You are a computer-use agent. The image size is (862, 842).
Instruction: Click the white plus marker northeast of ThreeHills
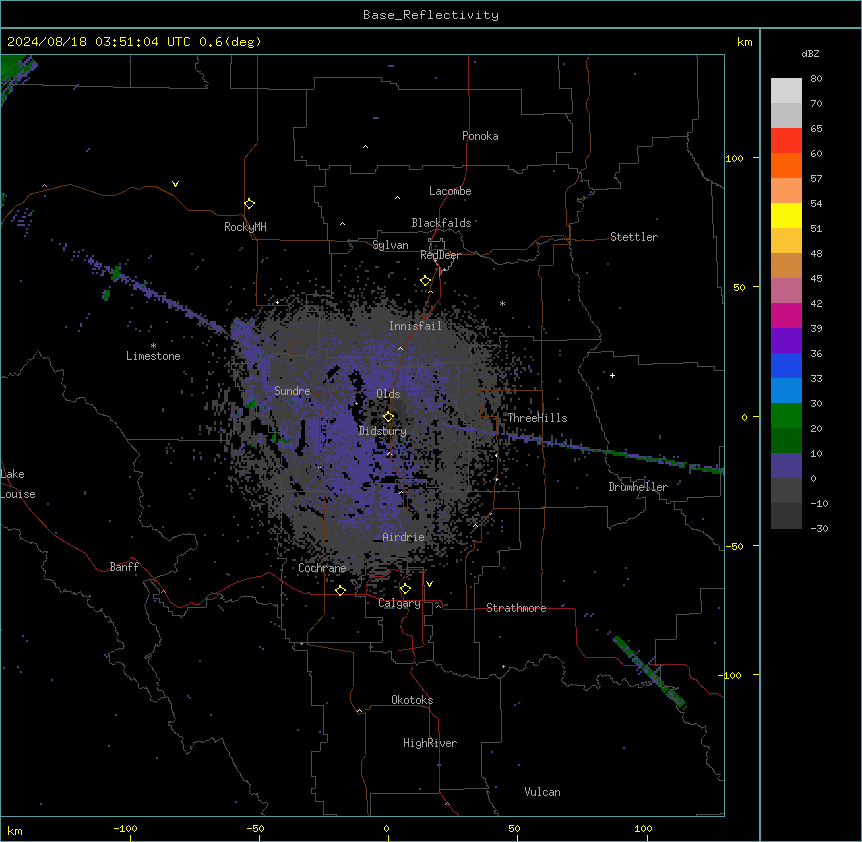[612, 375]
